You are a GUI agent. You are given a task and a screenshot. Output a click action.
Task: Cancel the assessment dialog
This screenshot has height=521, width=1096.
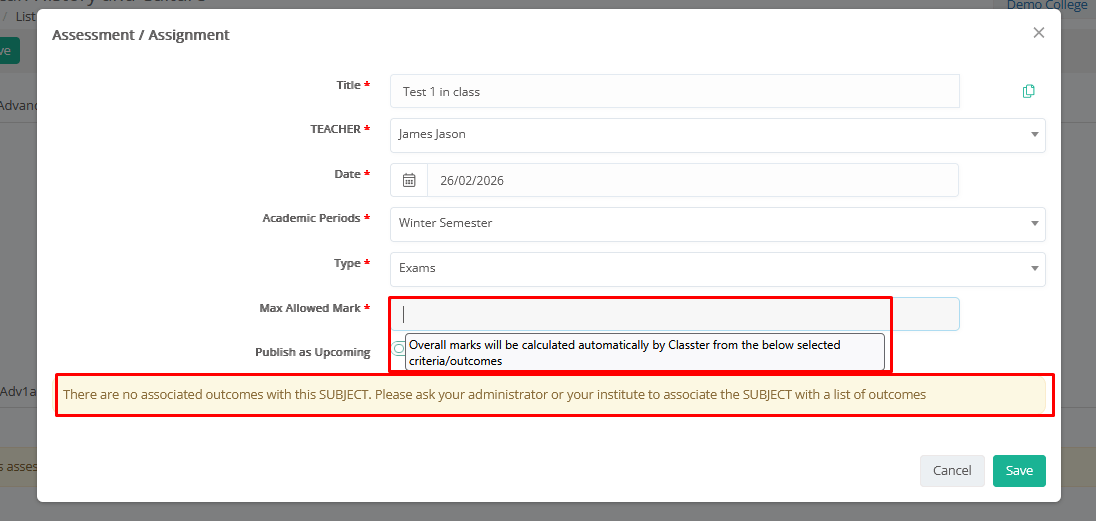[951, 470]
